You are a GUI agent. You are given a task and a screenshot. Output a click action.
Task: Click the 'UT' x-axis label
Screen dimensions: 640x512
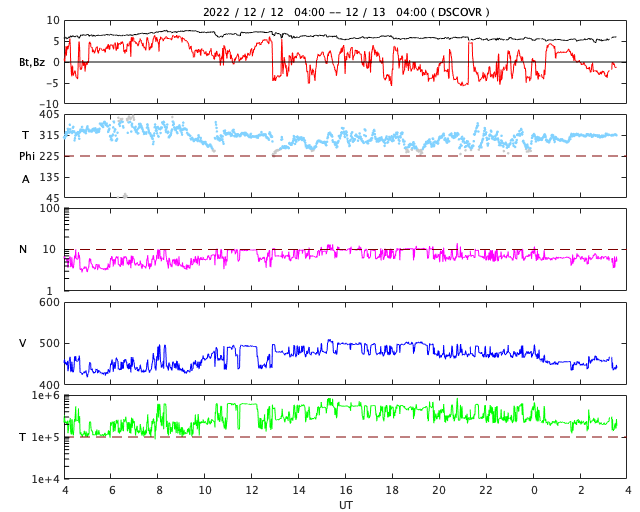pyautogui.click(x=345, y=505)
